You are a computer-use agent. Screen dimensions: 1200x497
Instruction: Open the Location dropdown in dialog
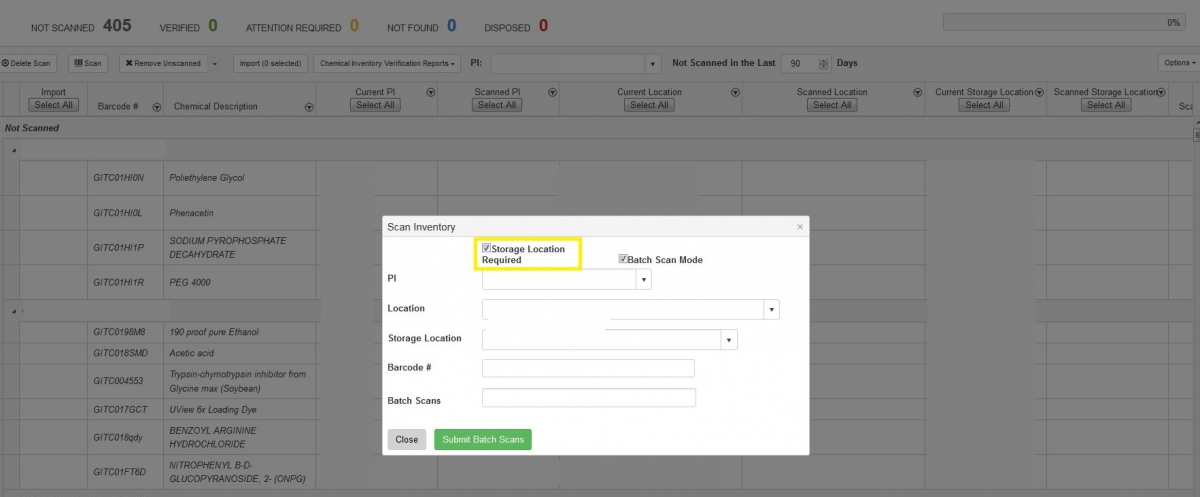771,310
